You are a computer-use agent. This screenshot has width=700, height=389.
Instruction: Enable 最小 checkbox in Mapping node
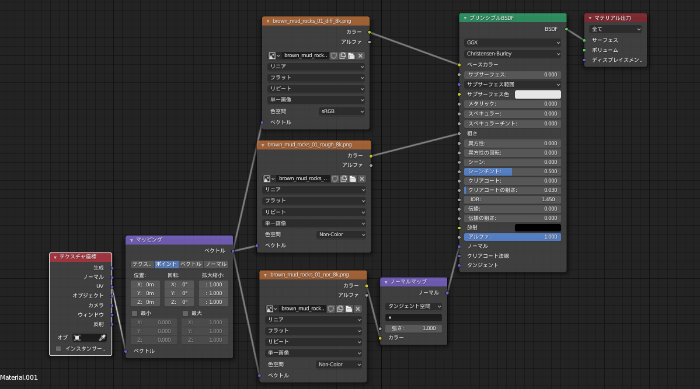(134, 314)
